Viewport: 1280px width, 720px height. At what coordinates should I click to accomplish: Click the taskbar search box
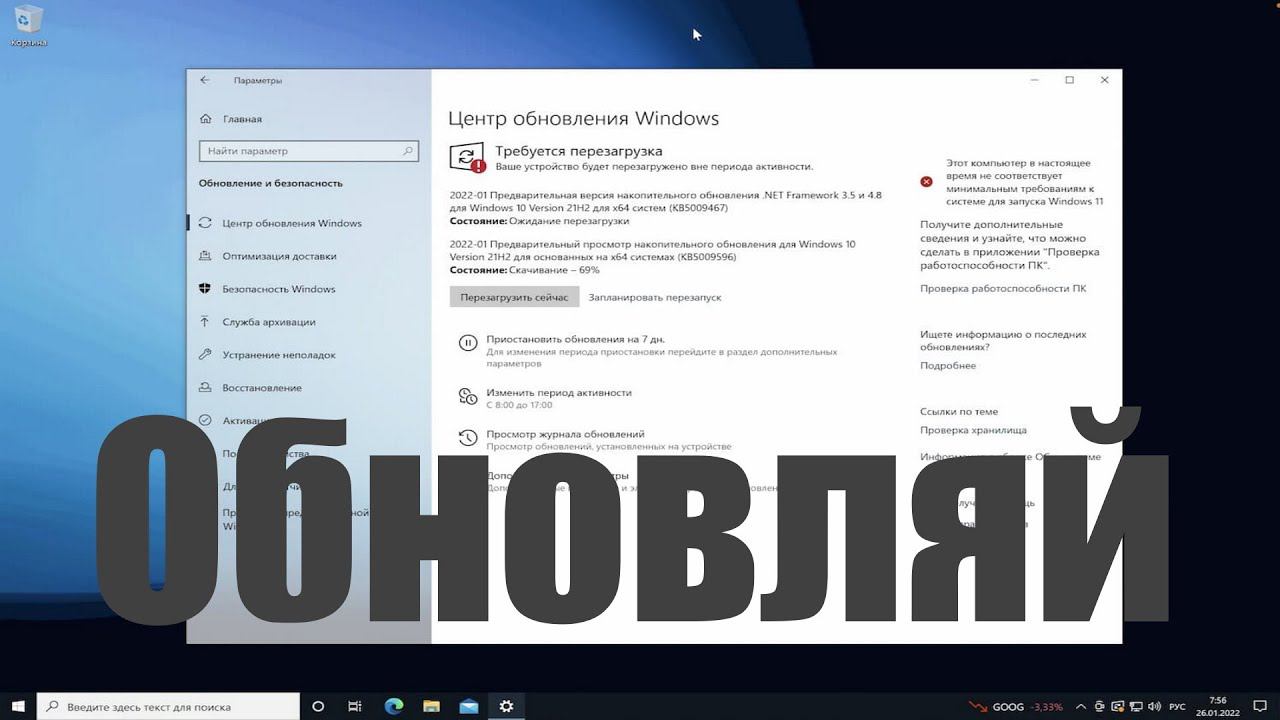pyautogui.click(x=168, y=706)
